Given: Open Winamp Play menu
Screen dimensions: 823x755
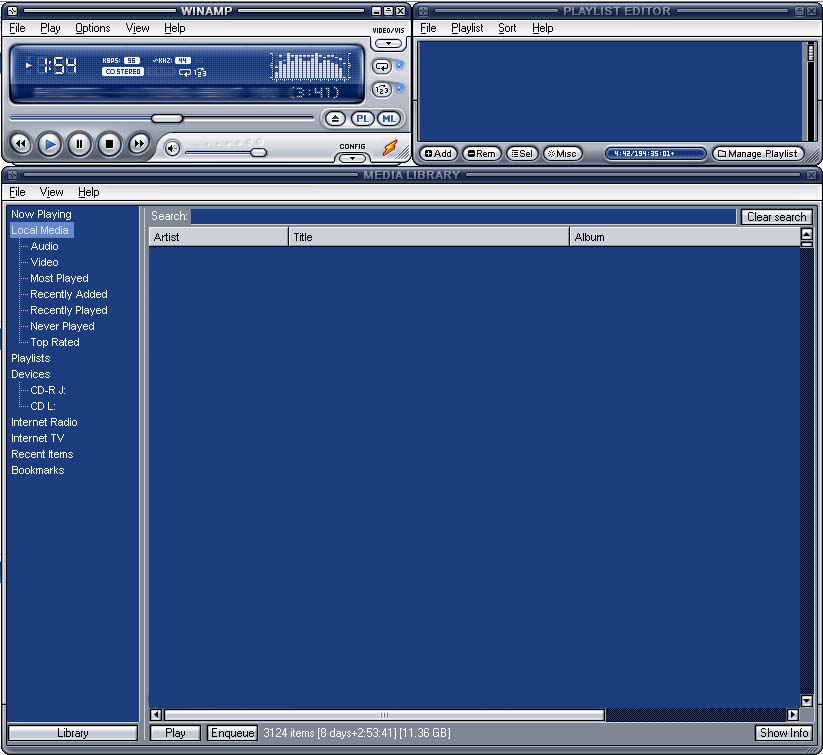Looking at the screenshot, I should [x=50, y=28].
